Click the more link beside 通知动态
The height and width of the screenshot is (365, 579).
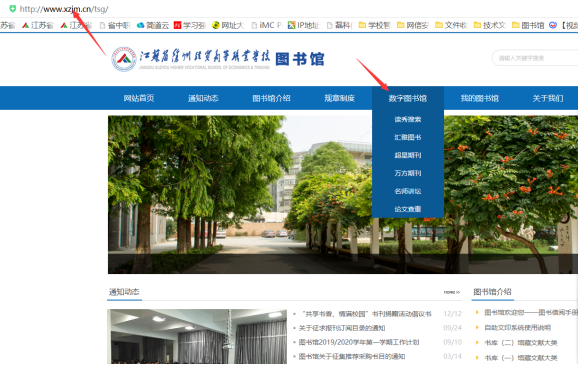pyautogui.click(x=452, y=292)
